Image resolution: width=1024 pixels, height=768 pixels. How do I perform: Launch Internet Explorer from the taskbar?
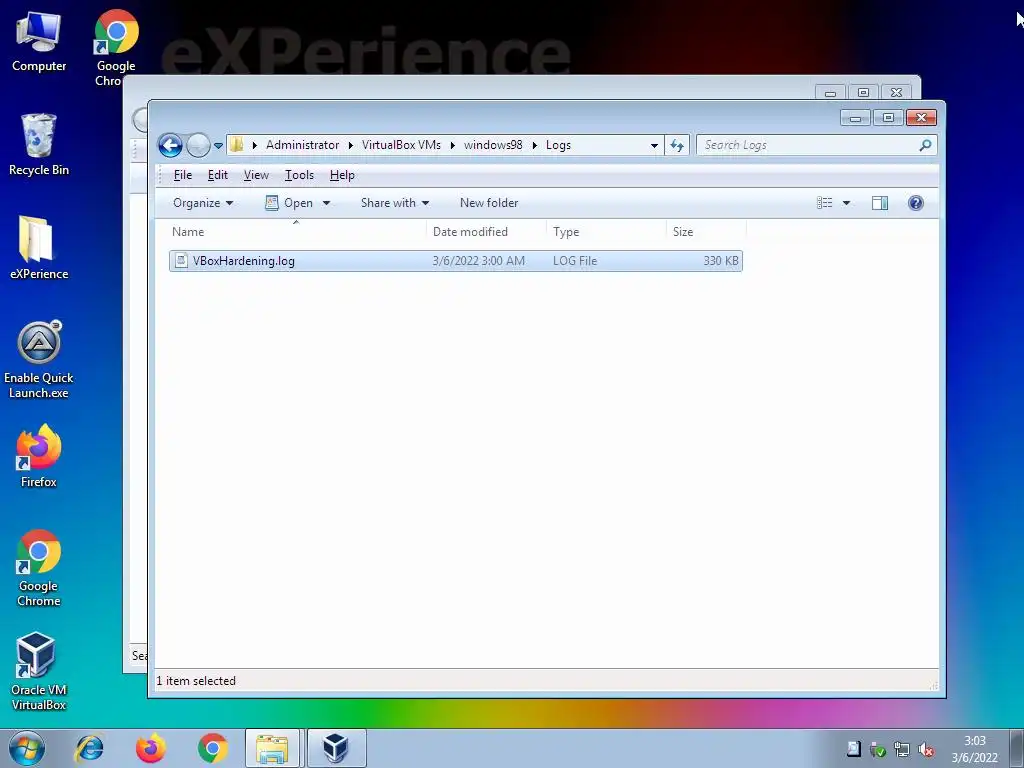tap(89, 748)
